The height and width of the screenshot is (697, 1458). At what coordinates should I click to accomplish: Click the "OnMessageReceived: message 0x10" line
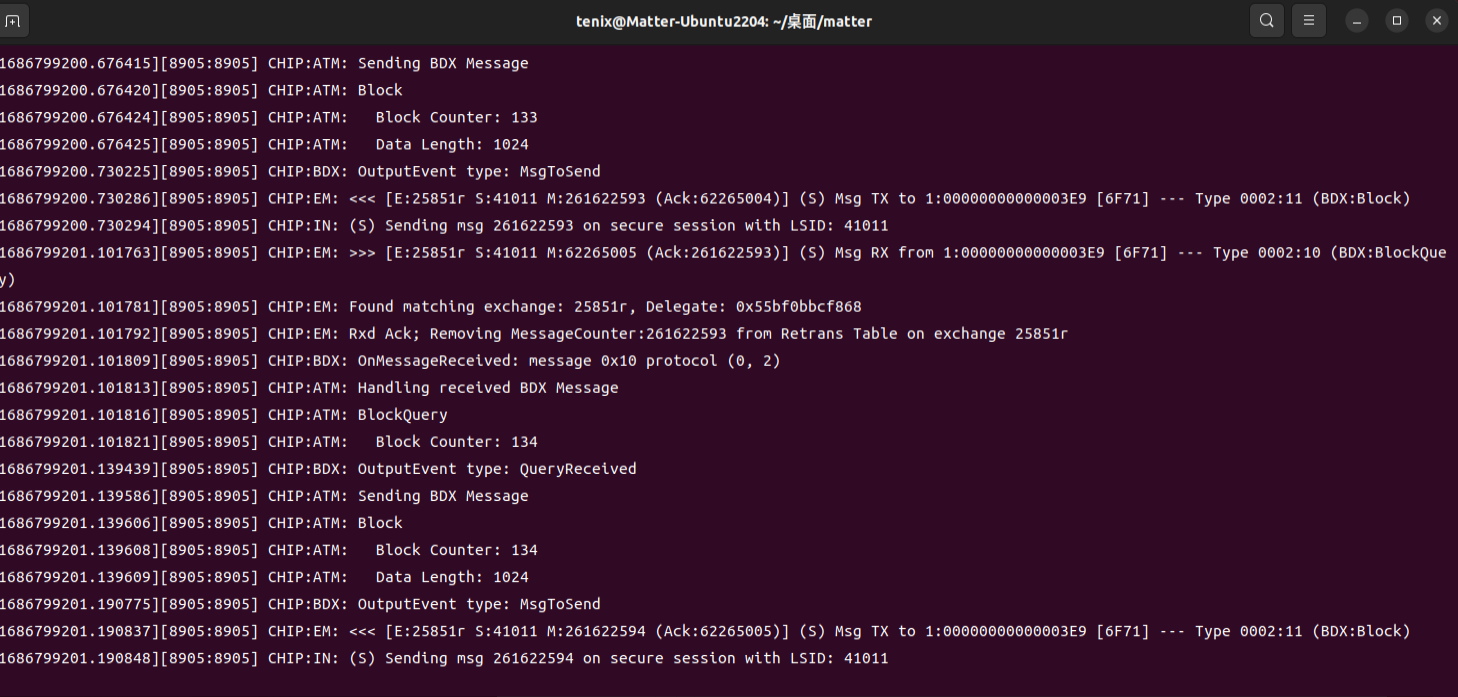click(x=568, y=360)
